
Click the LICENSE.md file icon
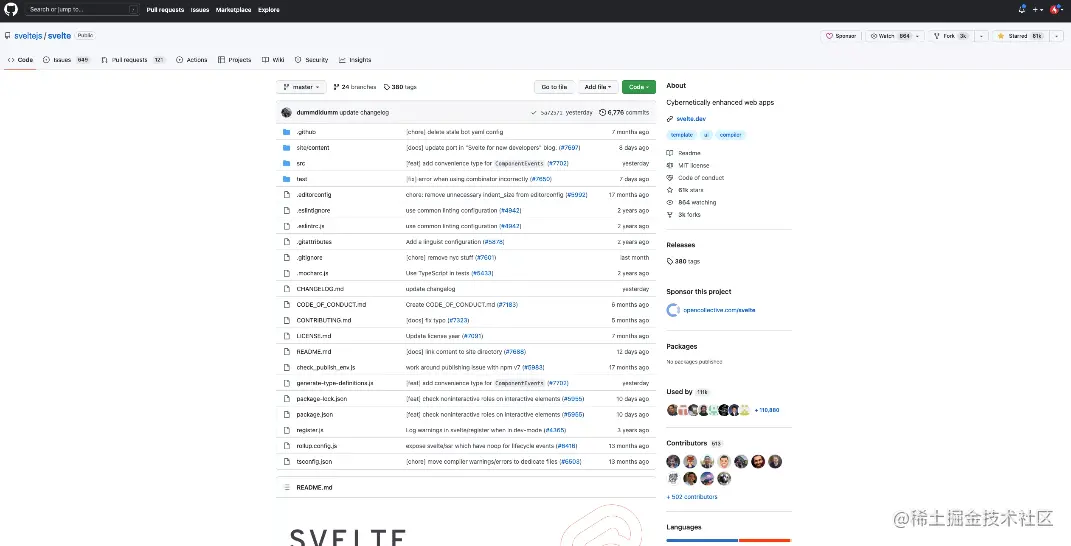pos(287,336)
